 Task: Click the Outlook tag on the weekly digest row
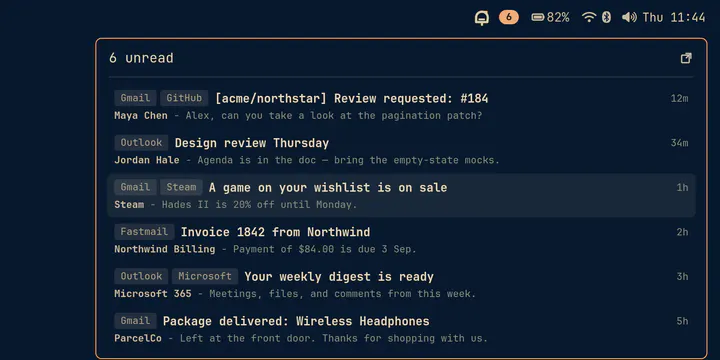tap(141, 276)
